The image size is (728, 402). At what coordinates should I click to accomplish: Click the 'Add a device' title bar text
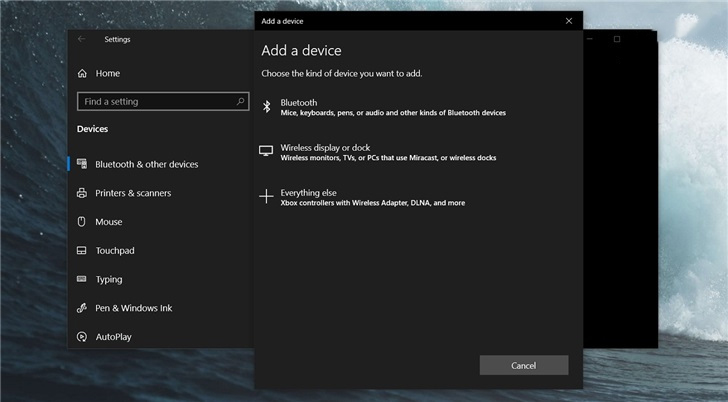point(282,21)
